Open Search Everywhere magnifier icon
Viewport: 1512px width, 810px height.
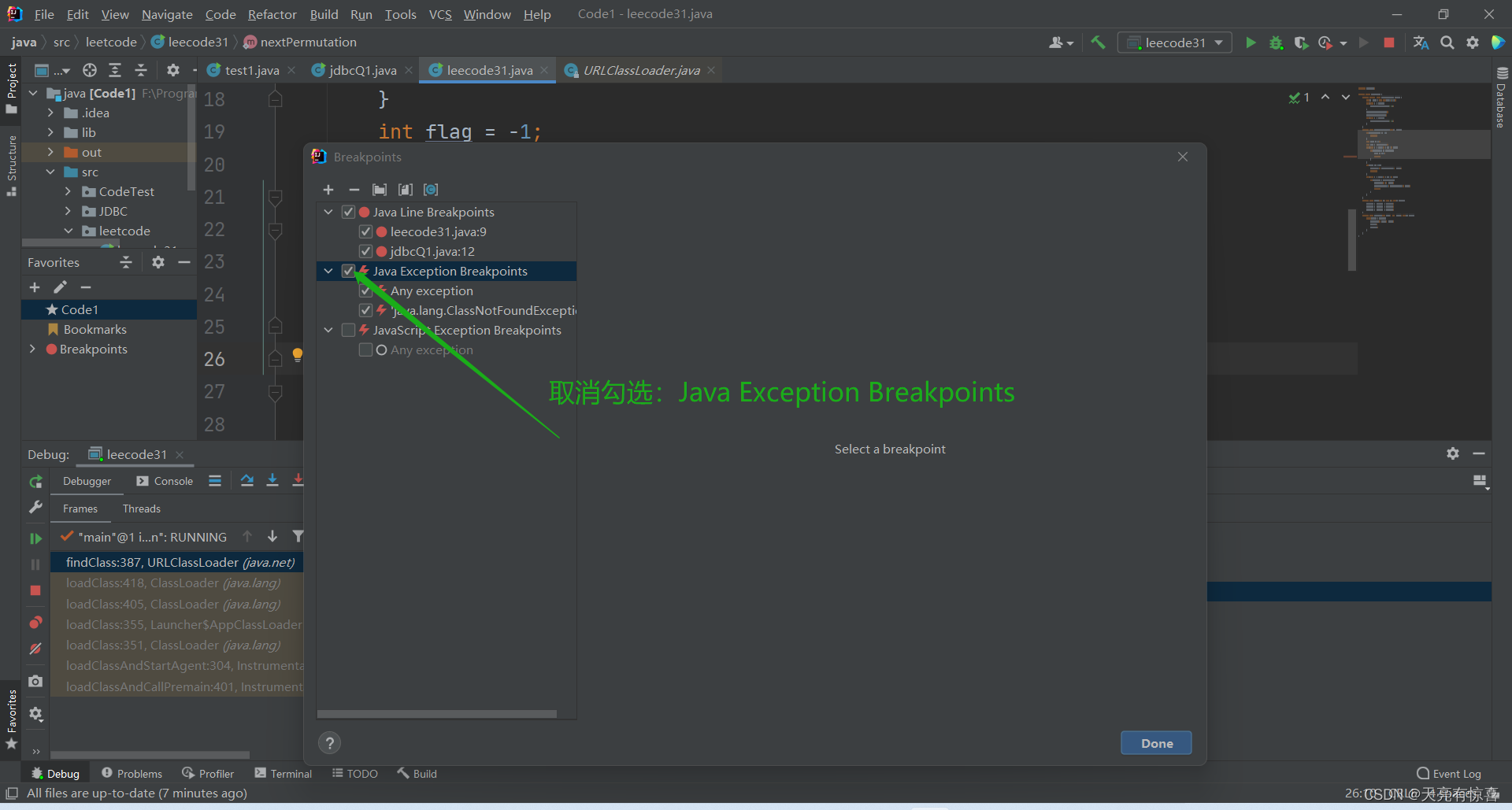[x=1447, y=43]
